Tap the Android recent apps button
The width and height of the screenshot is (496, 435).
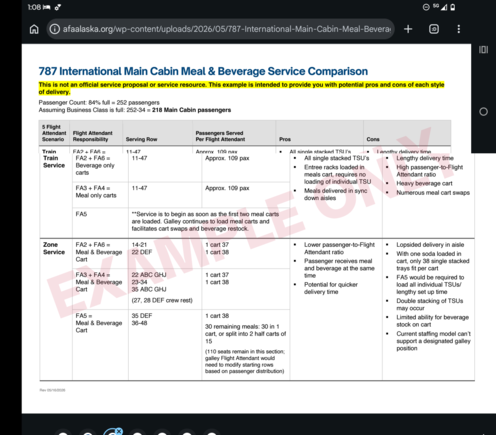[483, 50]
